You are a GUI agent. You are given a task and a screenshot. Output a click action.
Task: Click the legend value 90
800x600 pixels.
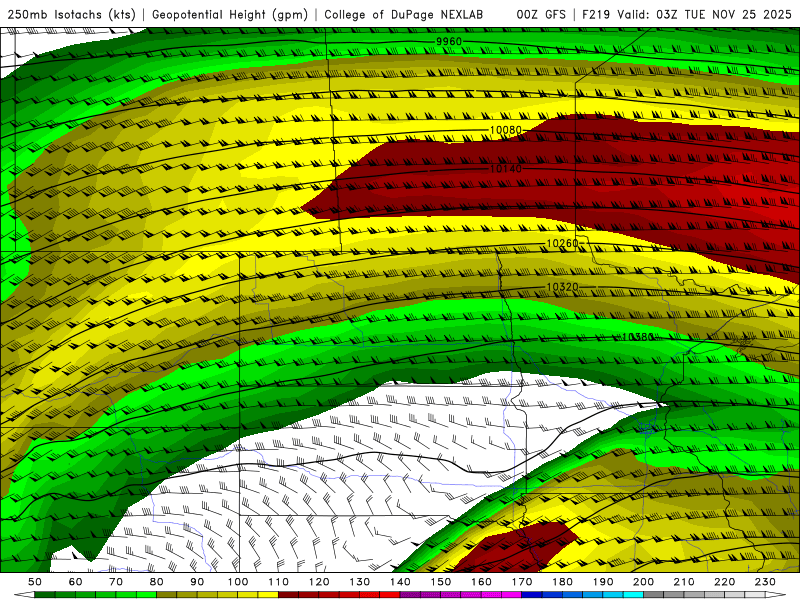197,582
